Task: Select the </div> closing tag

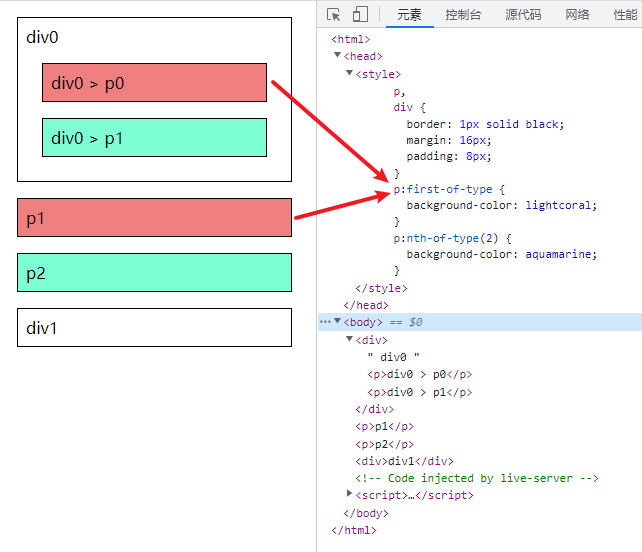Action: coord(375,409)
